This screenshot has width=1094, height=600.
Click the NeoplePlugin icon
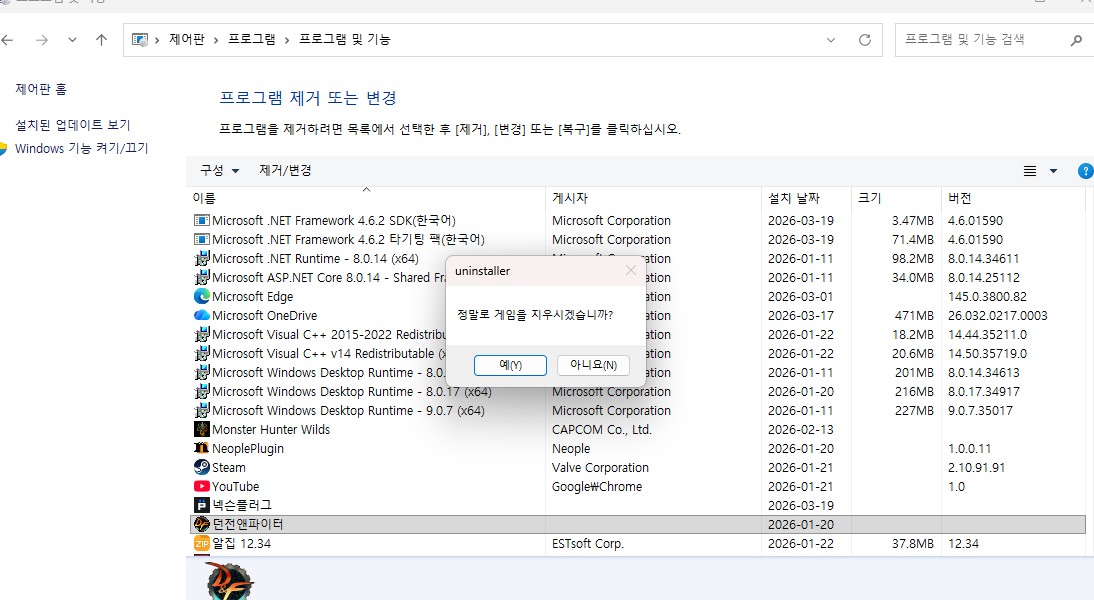pyautogui.click(x=201, y=448)
